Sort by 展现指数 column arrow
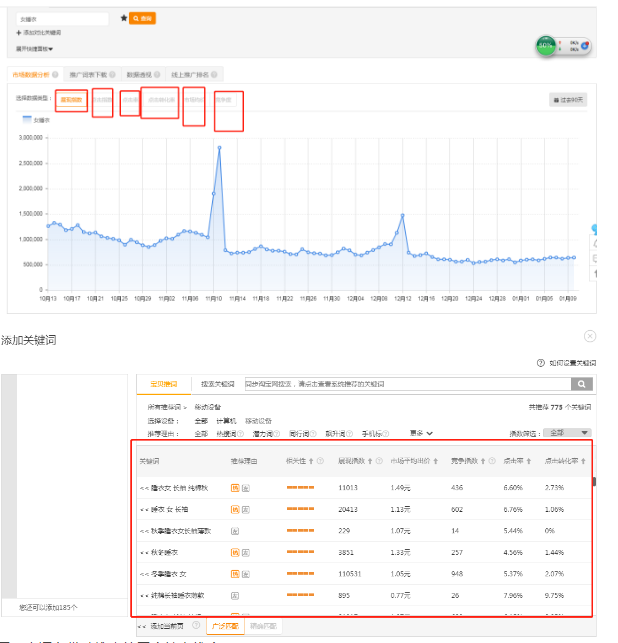Viewport: 618px width, 643px height. 370,461
